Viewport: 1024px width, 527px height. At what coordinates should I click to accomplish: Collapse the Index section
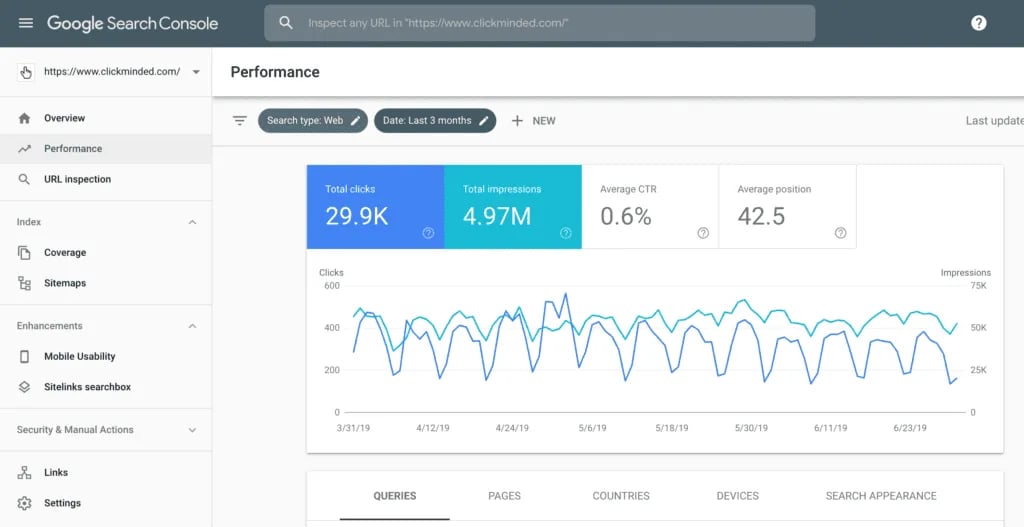click(x=193, y=222)
